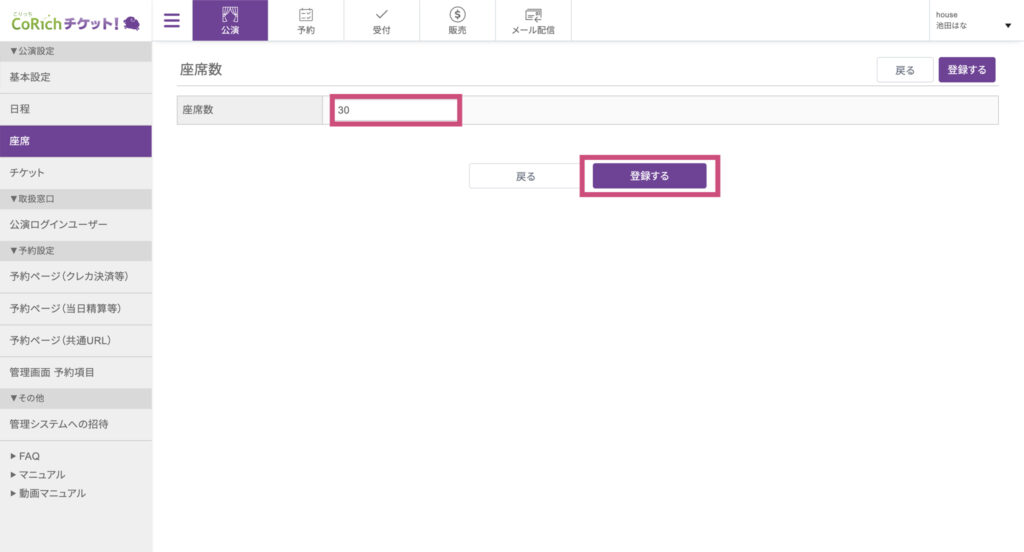Click the CoRich チケット! logo
The height and width of the screenshot is (552, 1024).
click(75, 20)
